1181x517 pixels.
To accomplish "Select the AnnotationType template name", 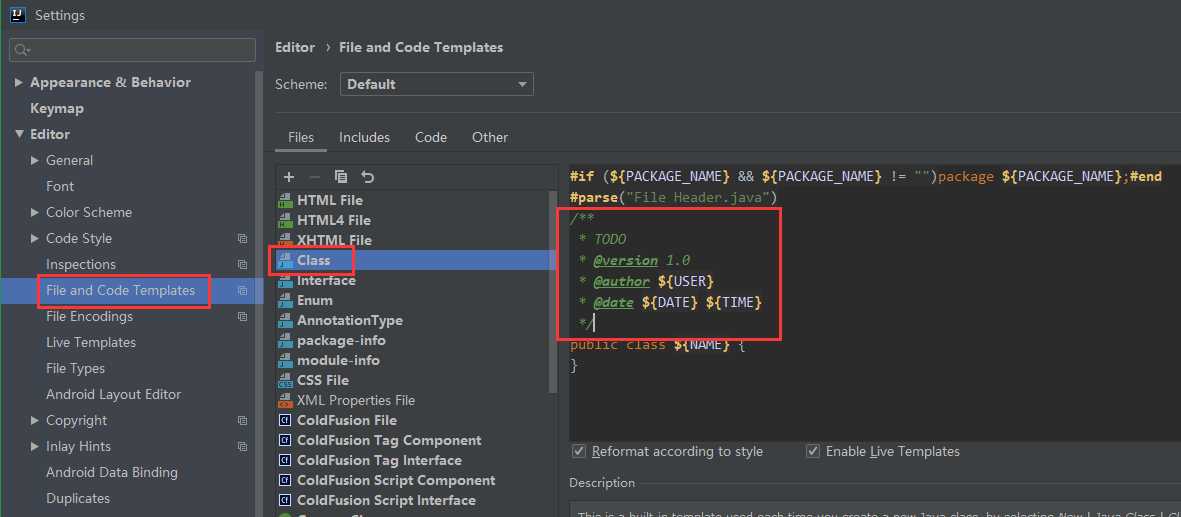I will click(x=350, y=320).
